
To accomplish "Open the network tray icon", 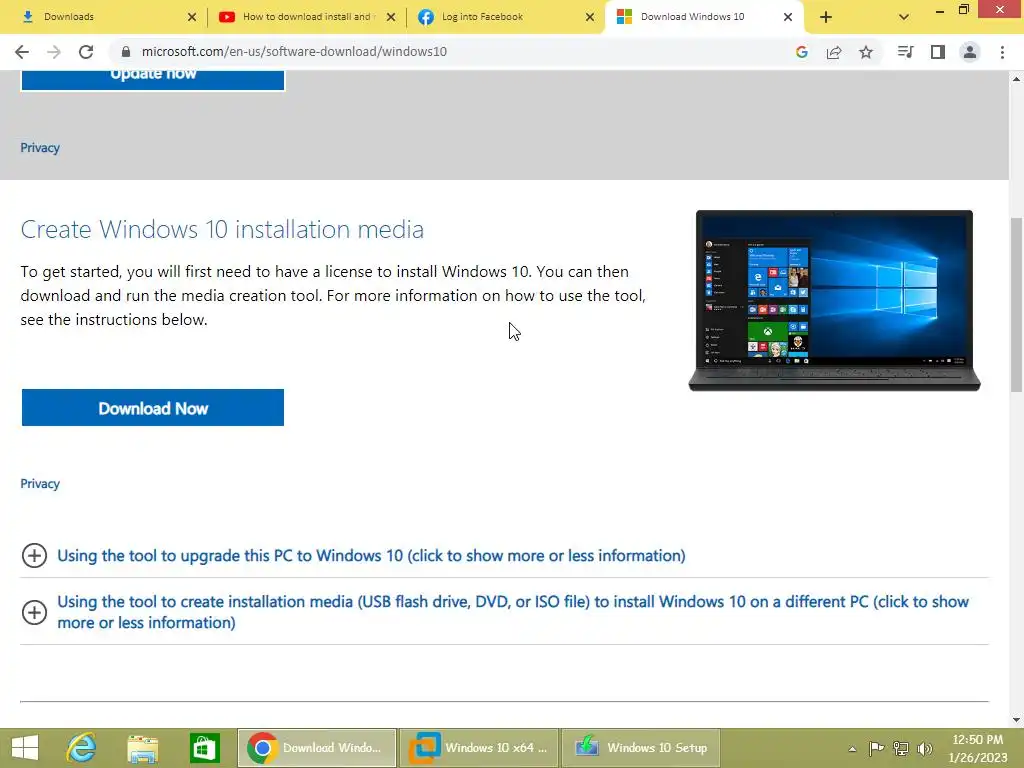I will click(901, 749).
